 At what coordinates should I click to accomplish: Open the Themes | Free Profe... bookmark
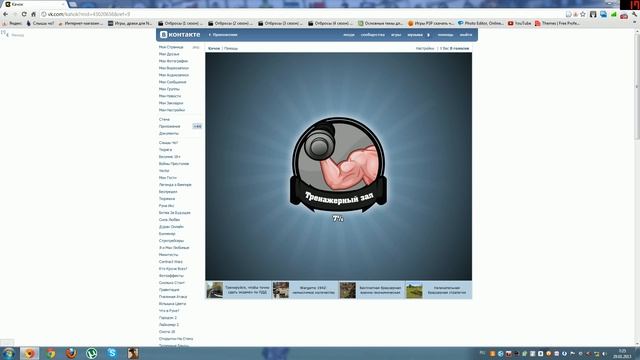[557, 23]
